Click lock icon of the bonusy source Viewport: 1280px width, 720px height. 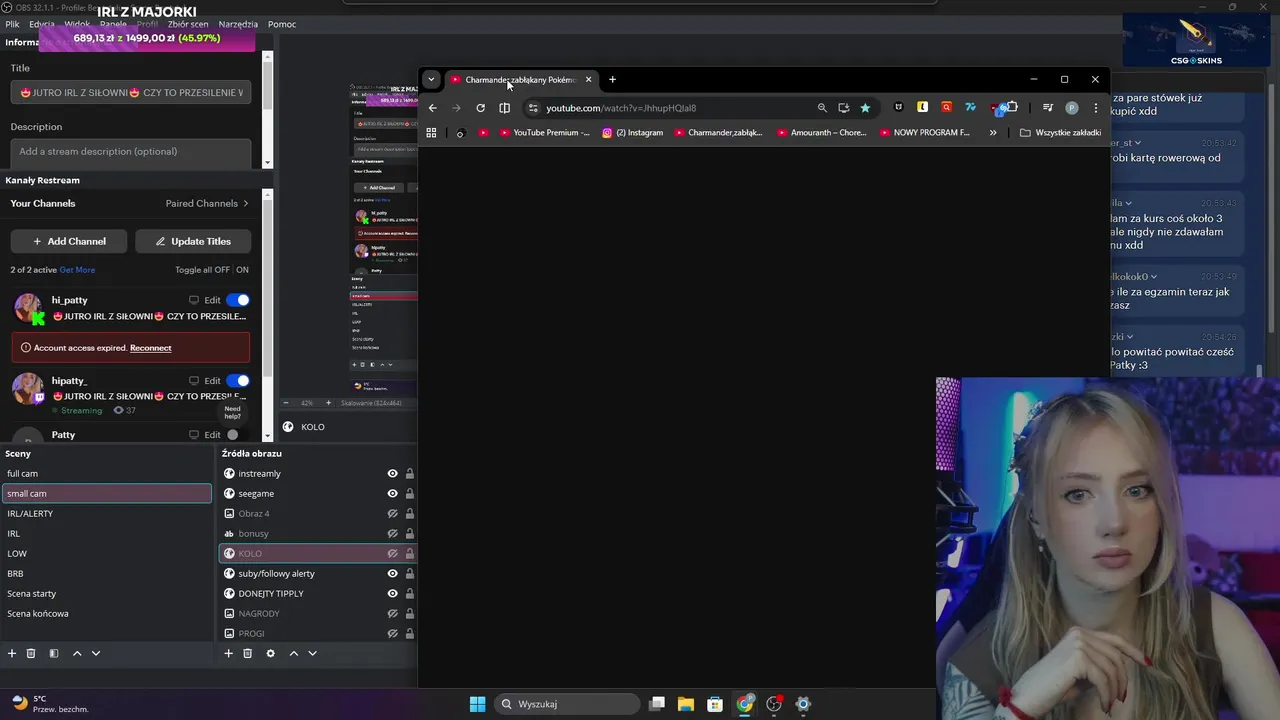(409, 533)
